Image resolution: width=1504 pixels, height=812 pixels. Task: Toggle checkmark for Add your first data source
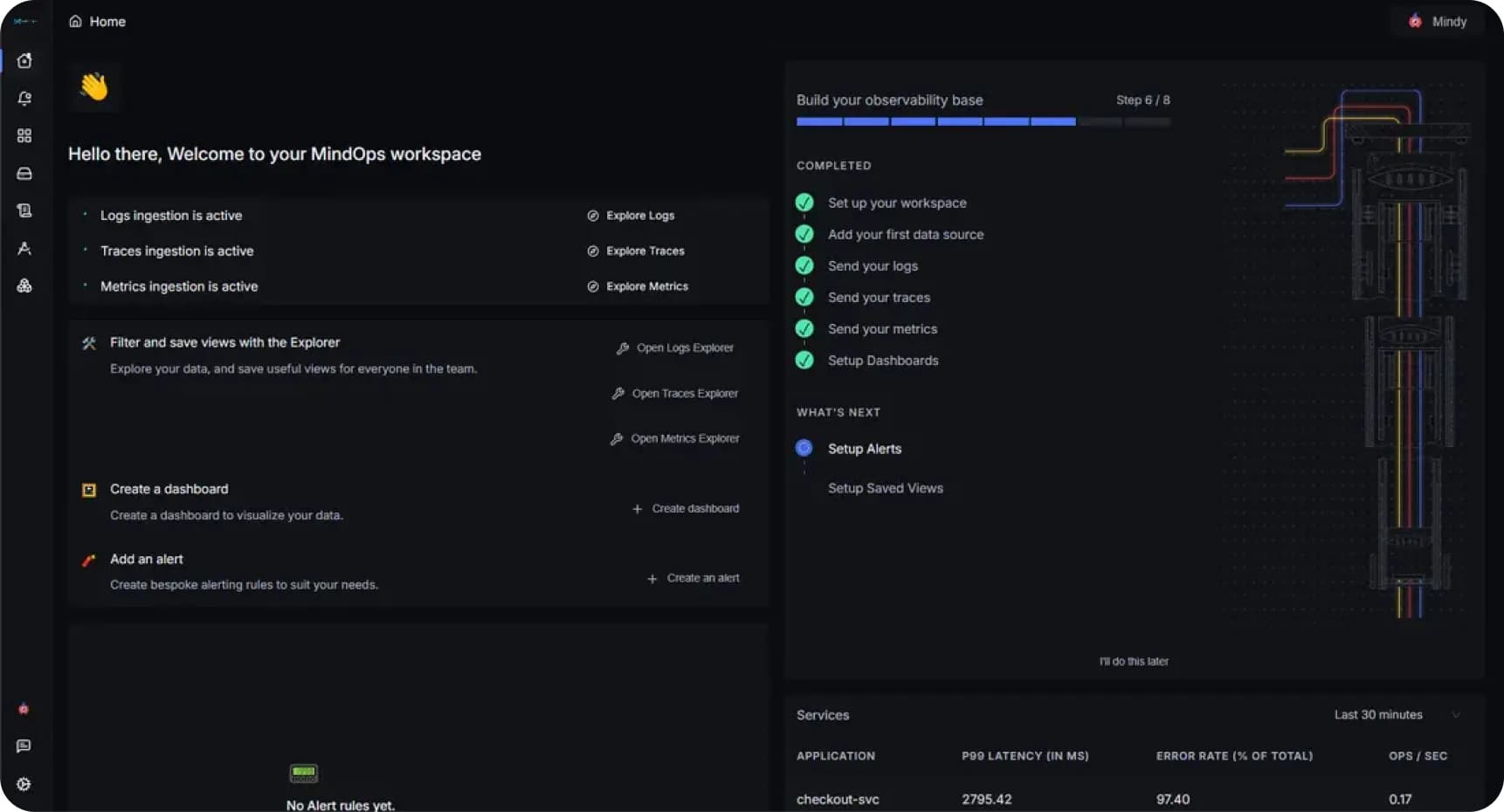pos(804,234)
